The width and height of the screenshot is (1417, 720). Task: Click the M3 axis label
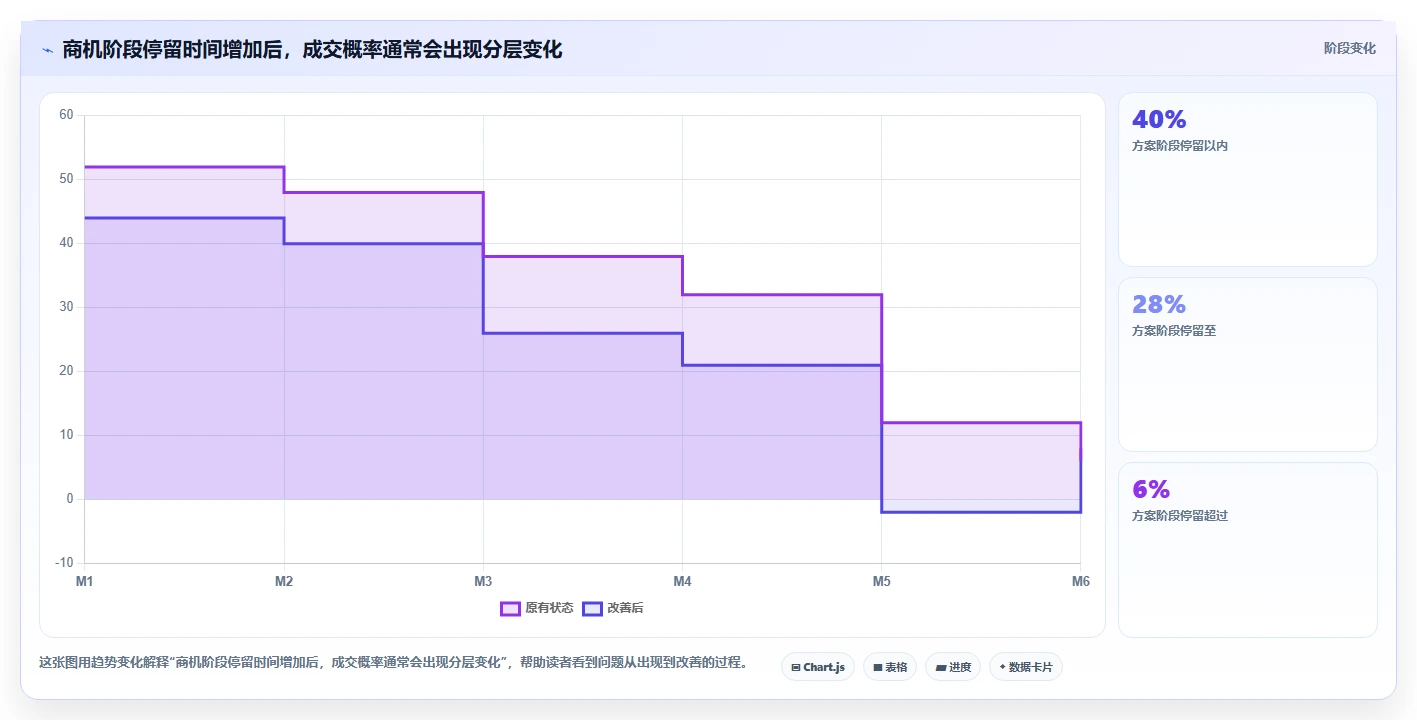483,581
